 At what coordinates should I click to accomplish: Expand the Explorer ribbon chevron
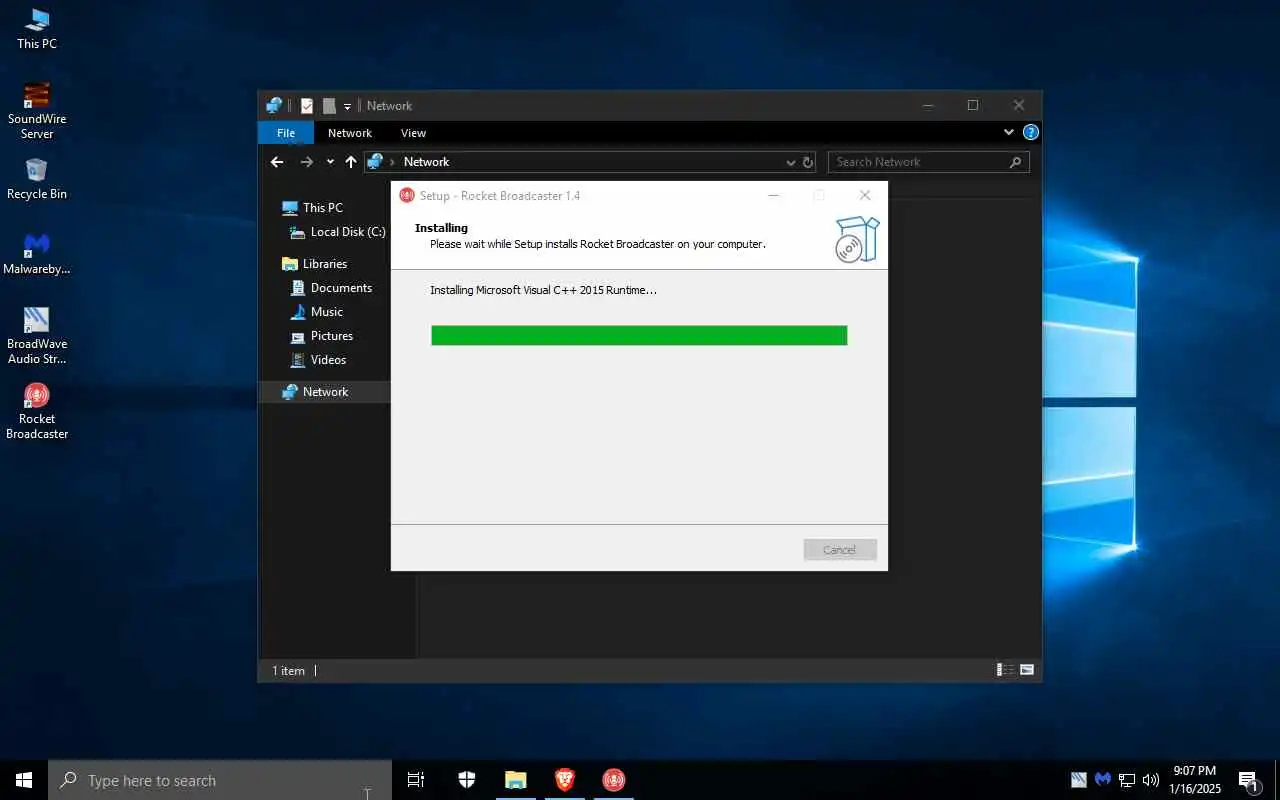[x=1009, y=132]
